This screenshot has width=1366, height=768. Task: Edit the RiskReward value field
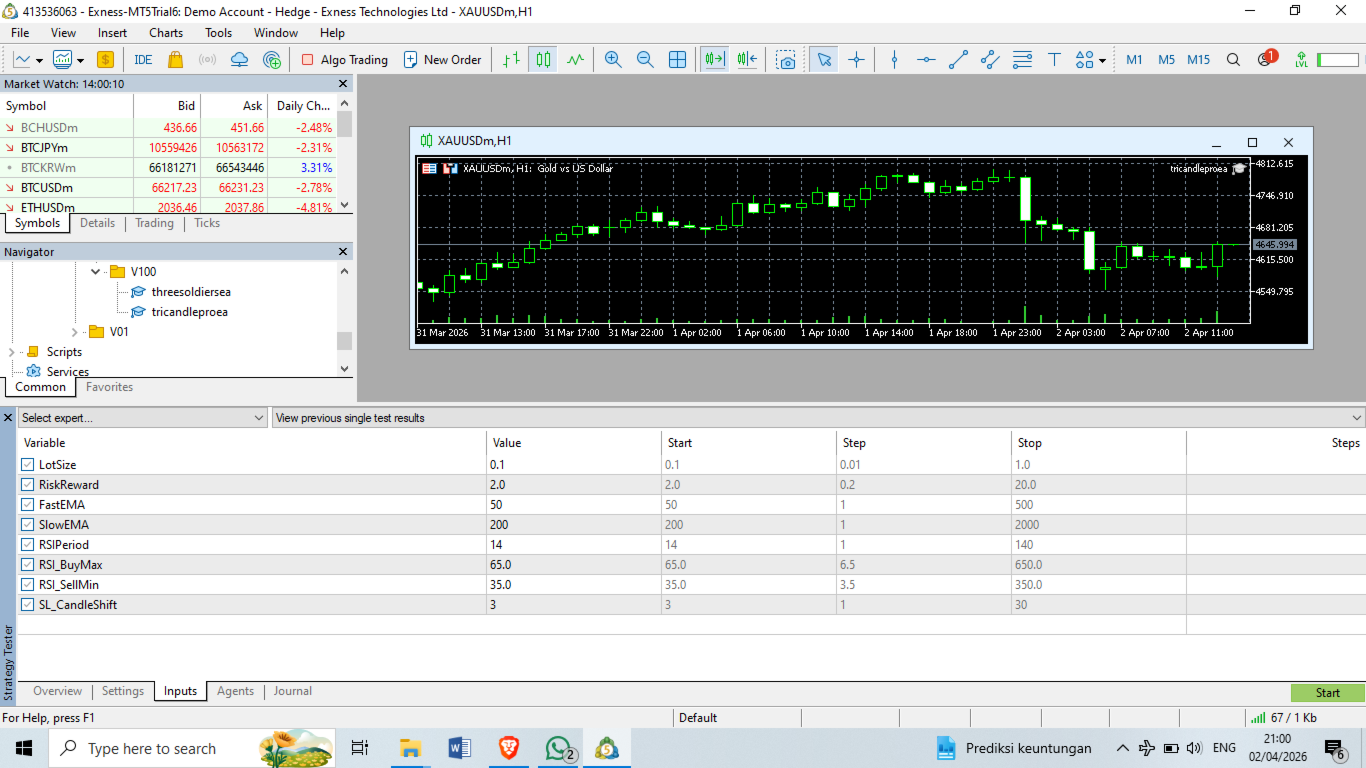tap(574, 485)
